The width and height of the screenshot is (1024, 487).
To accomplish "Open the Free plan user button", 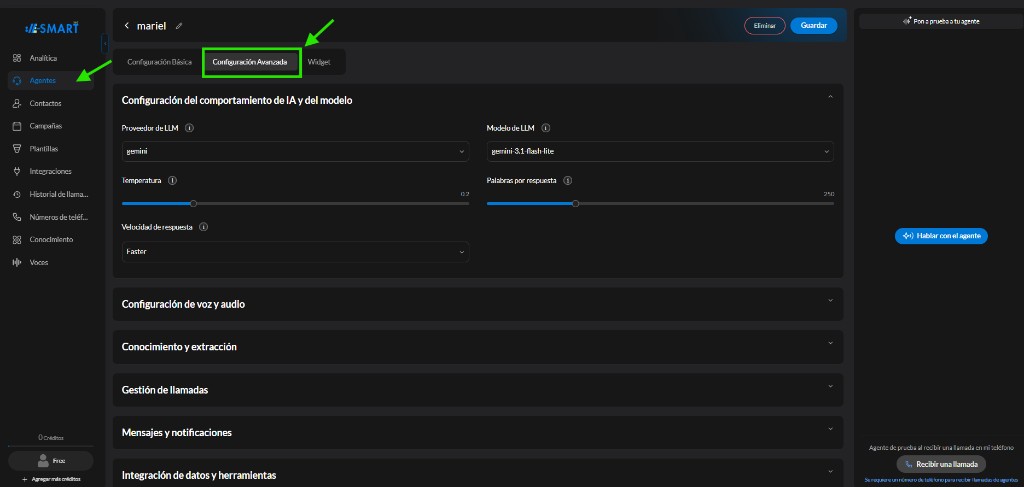I will point(50,461).
